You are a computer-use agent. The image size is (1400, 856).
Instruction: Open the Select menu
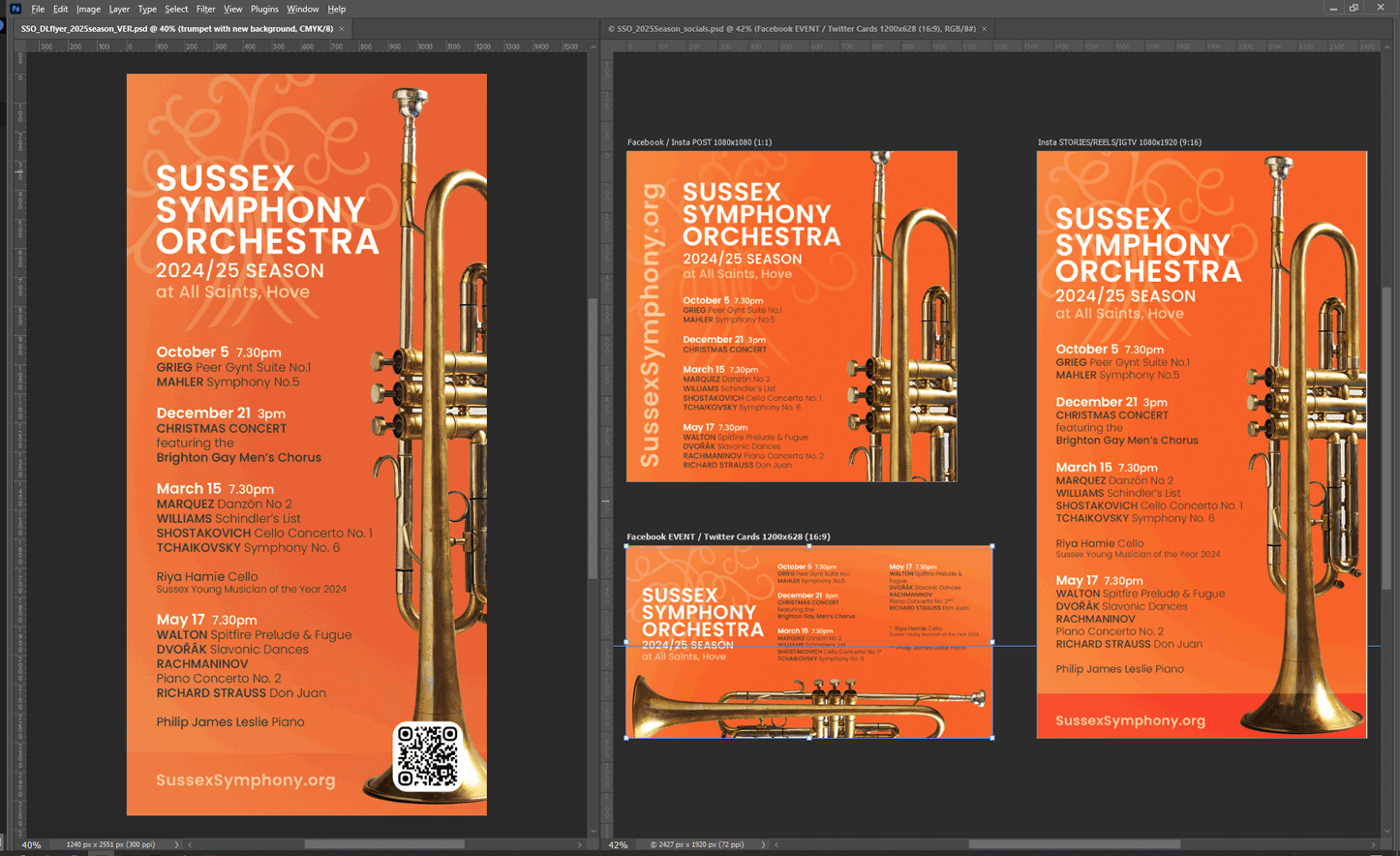coord(176,9)
